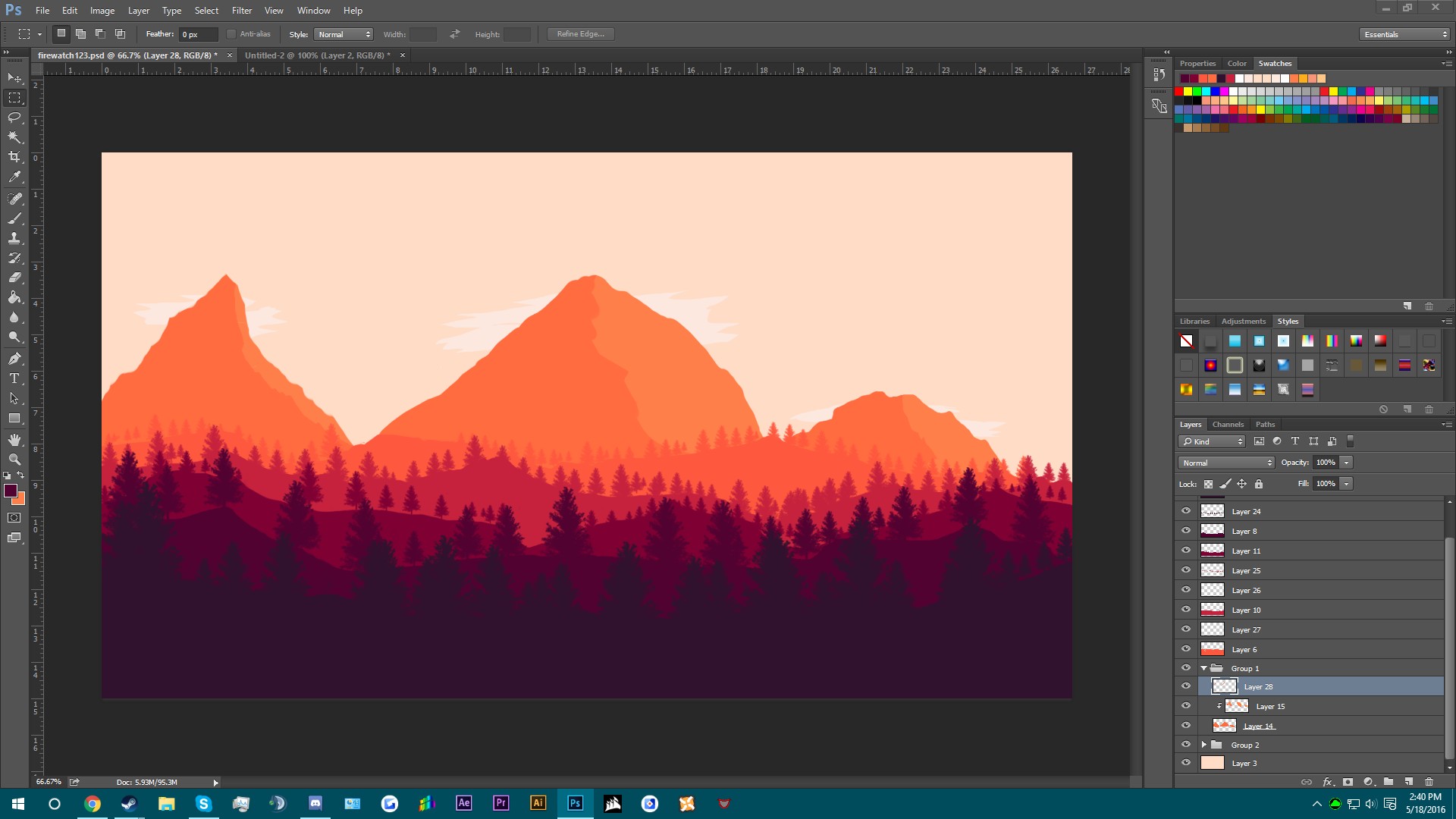Click Add layer style fx icon
Image resolution: width=1456 pixels, height=819 pixels.
tap(1327, 782)
